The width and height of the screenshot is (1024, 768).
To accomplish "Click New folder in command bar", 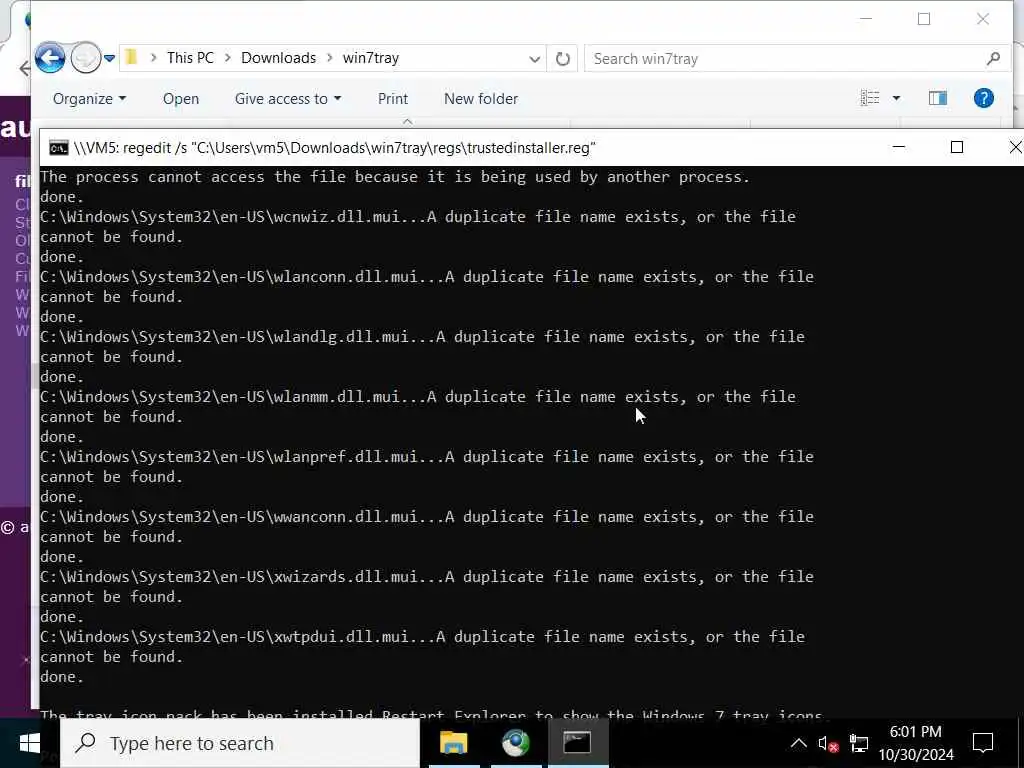I will (x=481, y=99).
